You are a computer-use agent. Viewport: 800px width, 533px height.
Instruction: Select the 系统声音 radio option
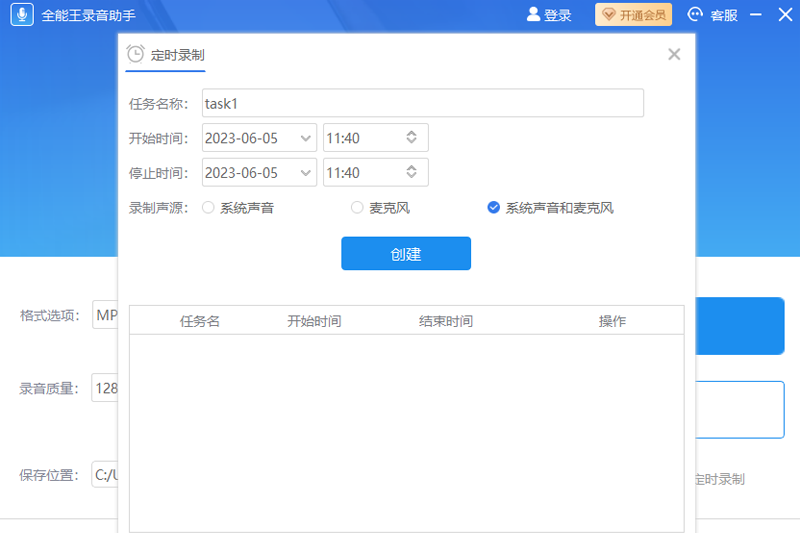click(x=208, y=208)
